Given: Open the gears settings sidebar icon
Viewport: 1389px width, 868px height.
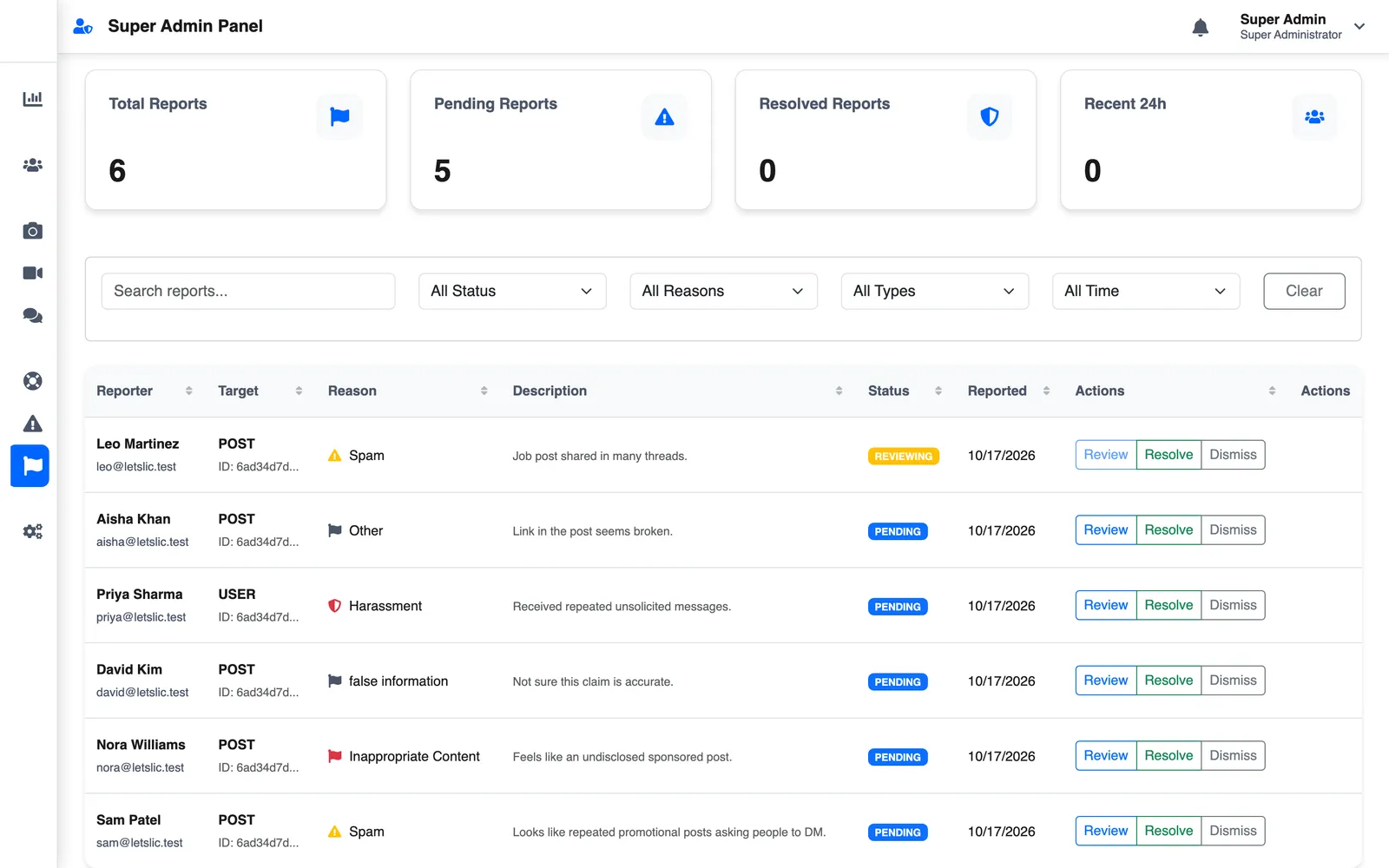Looking at the screenshot, I should [x=32, y=531].
